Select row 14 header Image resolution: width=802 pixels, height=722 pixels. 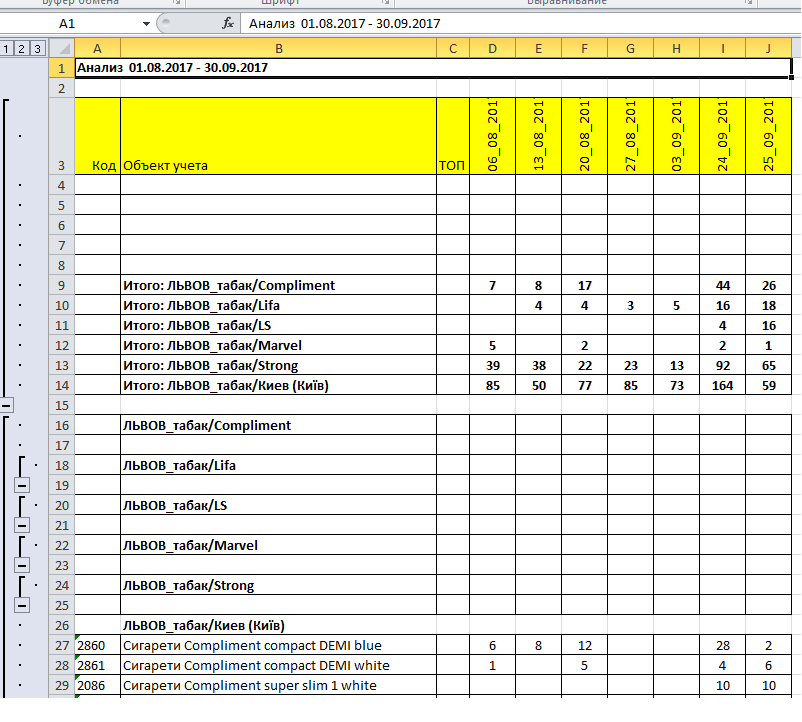pyautogui.click(x=61, y=386)
